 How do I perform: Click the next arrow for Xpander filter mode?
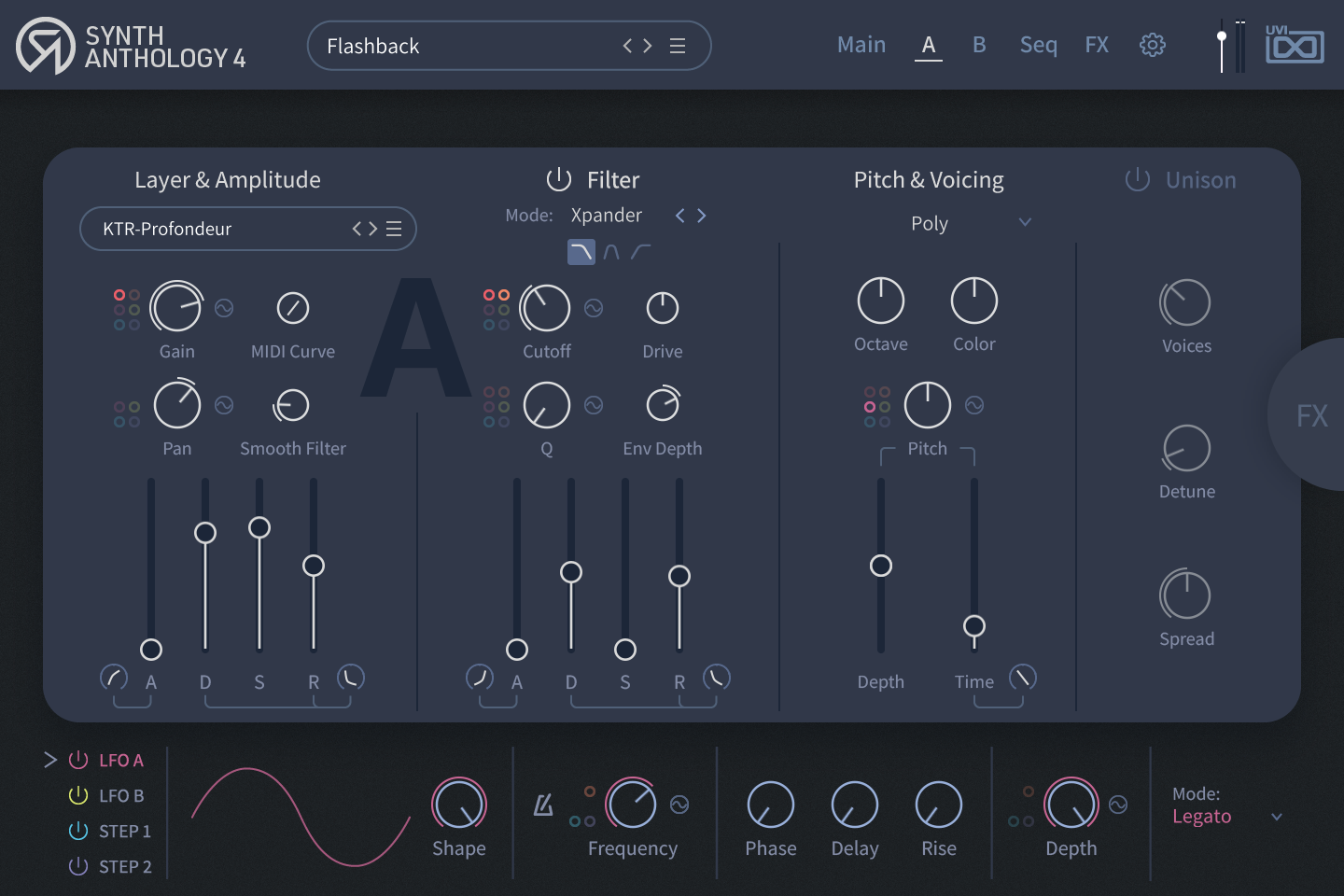tap(701, 215)
